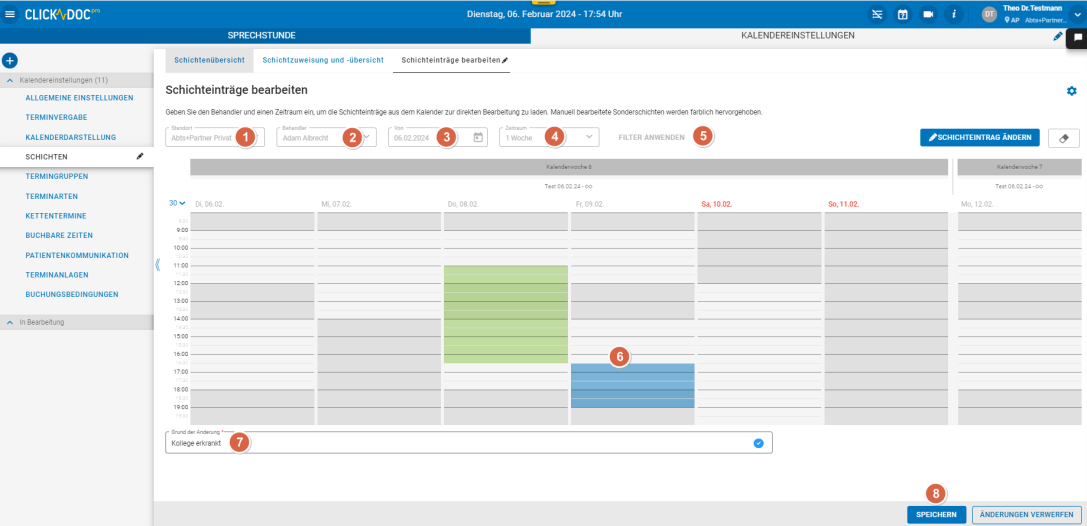The width and height of the screenshot is (1087, 526).
Task: Change the 30-minute interval dropdown
Action: click(177, 203)
